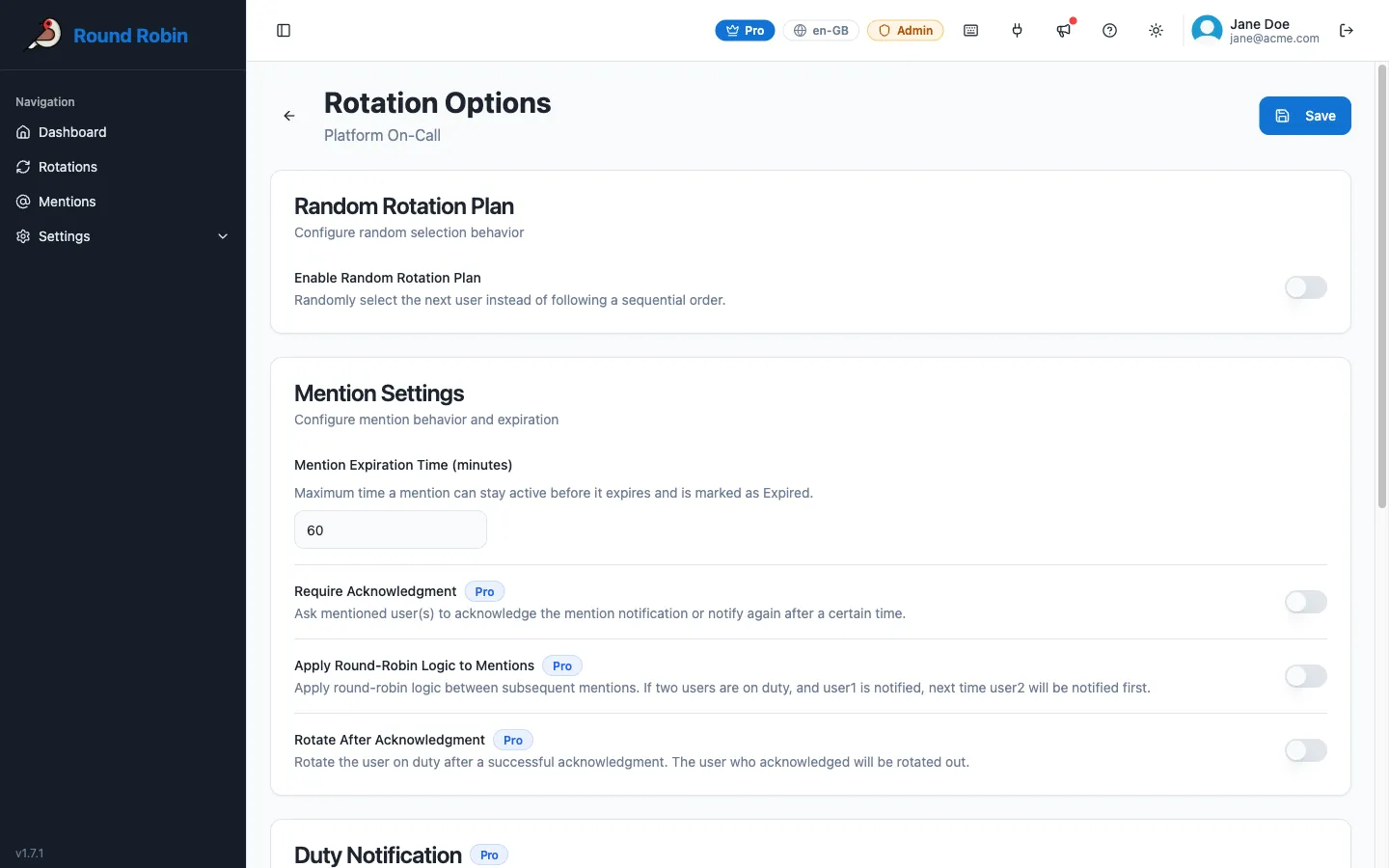The image size is (1389, 868).
Task: Click the Pro badge beside Require Acknowledgment
Action: click(x=484, y=592)
